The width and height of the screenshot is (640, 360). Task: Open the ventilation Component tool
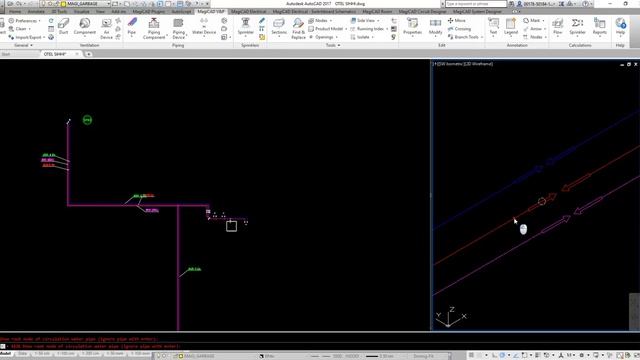click(84, 27)
